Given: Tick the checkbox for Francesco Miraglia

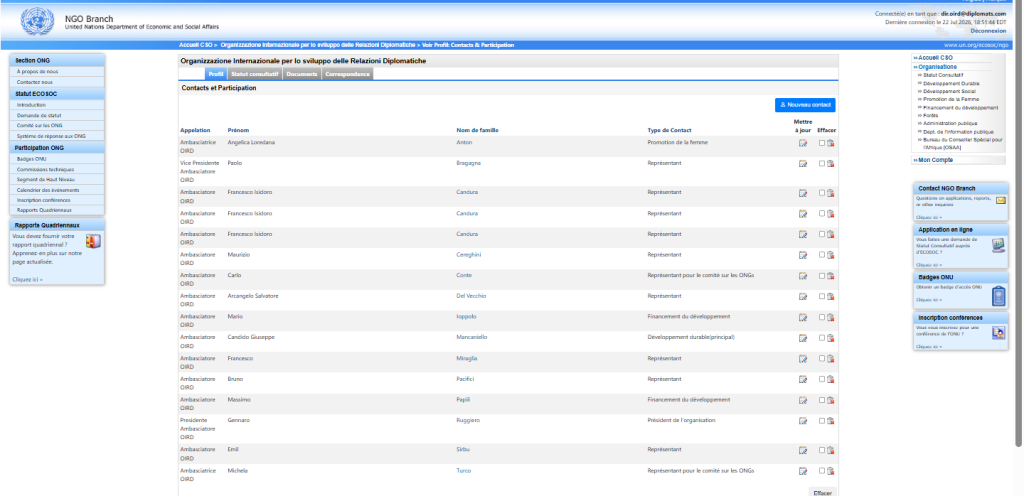Looking at the screenshot, I should click(822, 359).
